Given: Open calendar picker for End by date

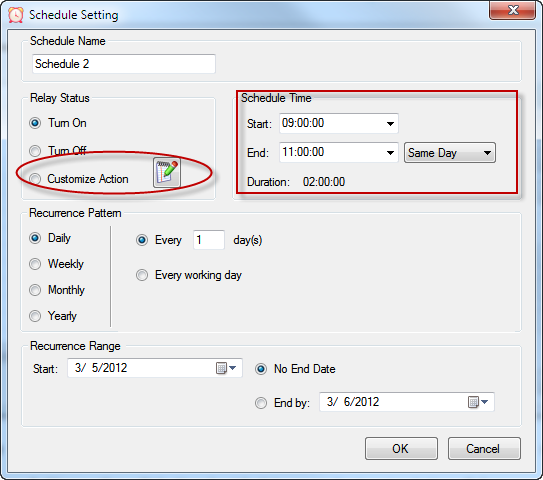Looking at the screenshot, I should point(478,402).
